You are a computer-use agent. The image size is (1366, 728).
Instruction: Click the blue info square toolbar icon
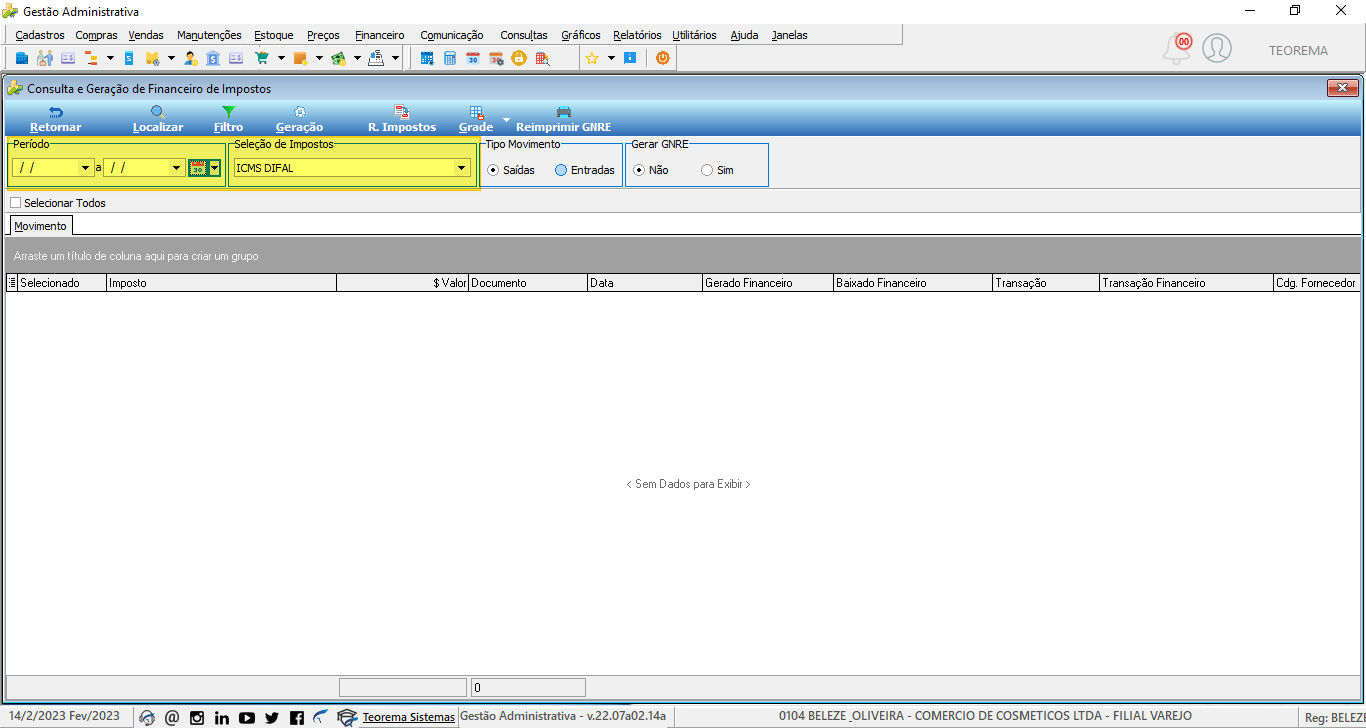[x=630, y=58]
